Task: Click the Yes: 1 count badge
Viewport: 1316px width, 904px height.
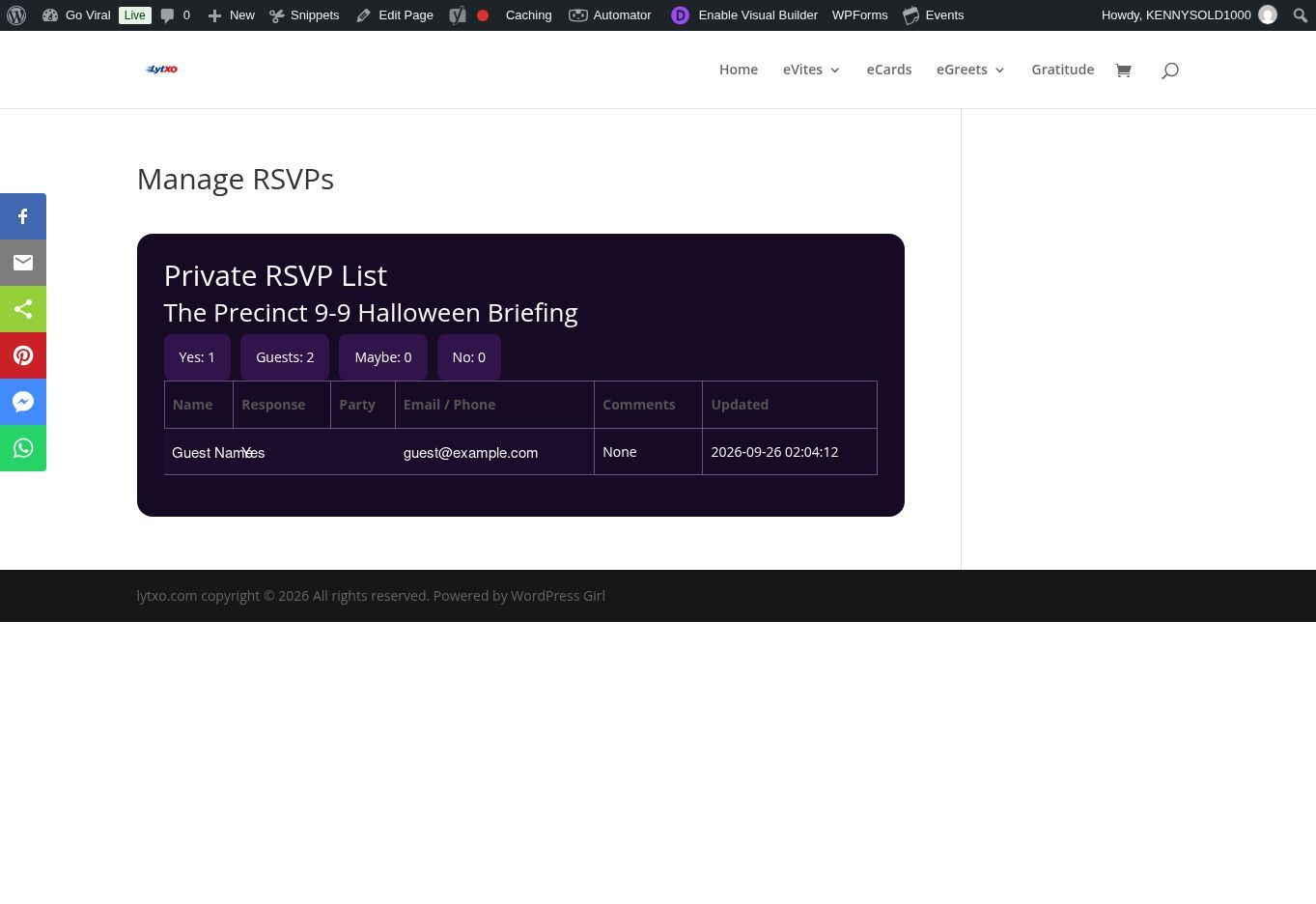Action: 197,357
